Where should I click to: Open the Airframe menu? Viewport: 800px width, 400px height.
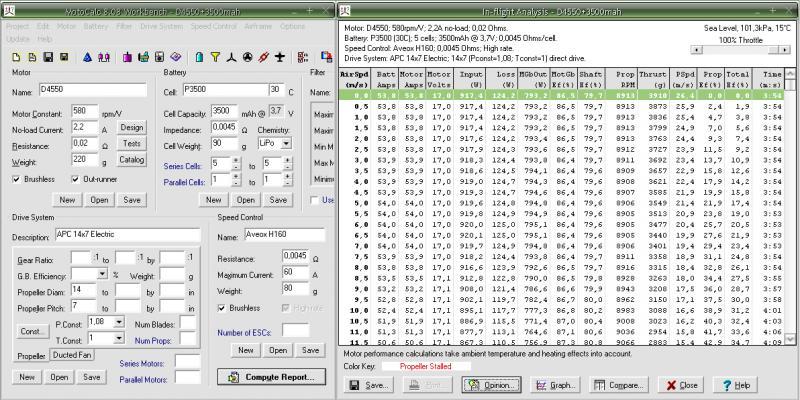[258, 25]
